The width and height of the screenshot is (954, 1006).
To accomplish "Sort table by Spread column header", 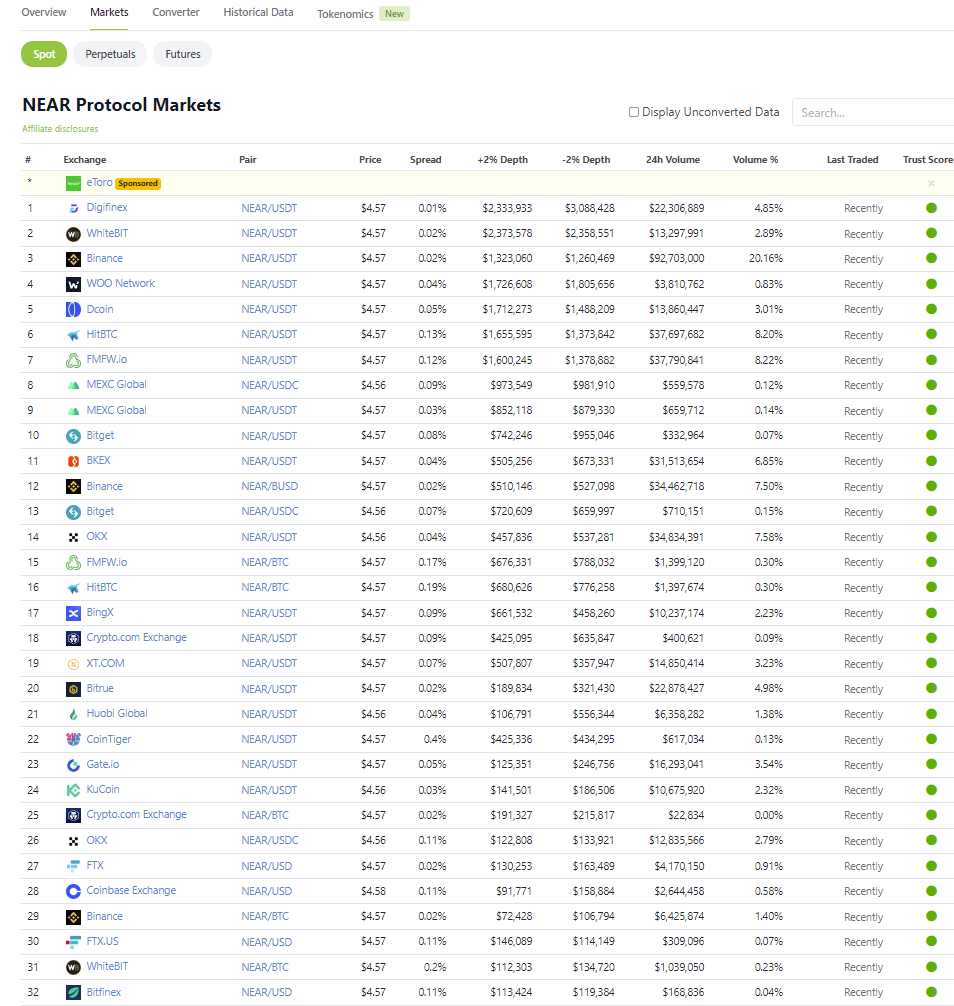I will pyautogui.click(x=425, y=160).
